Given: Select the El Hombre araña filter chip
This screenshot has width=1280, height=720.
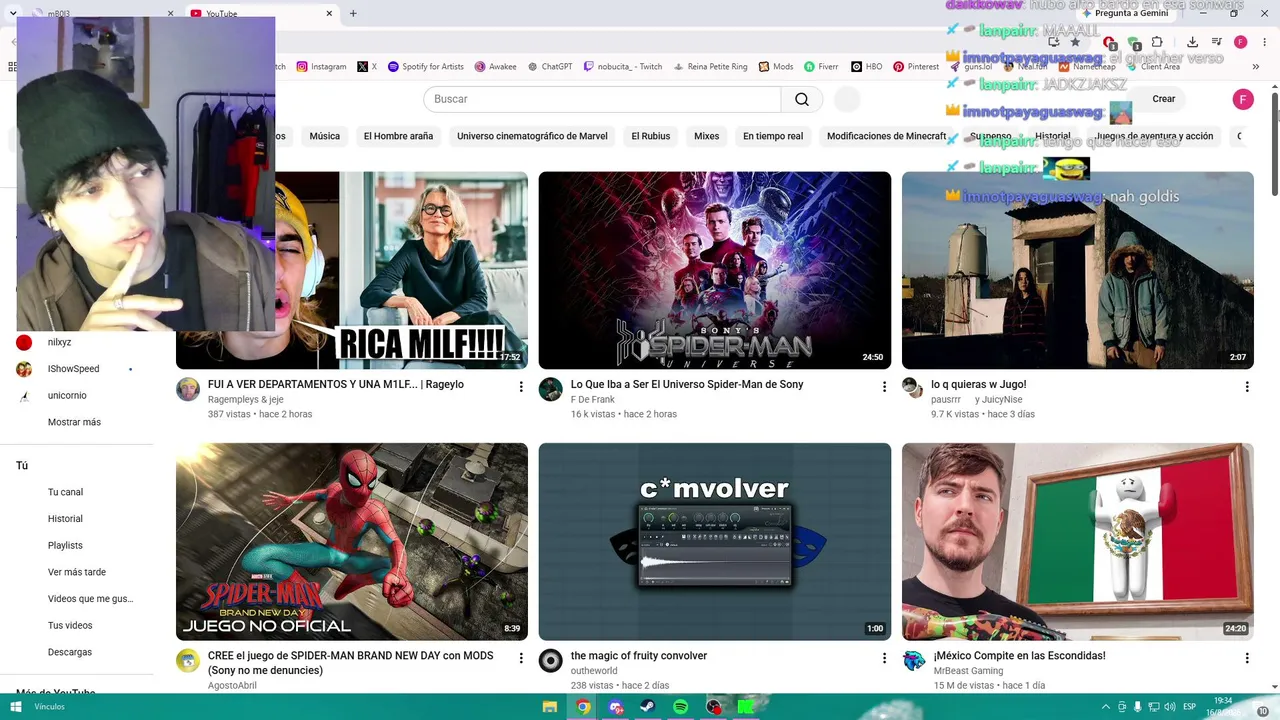Looking at the screenshot, I should click(398, 136).
